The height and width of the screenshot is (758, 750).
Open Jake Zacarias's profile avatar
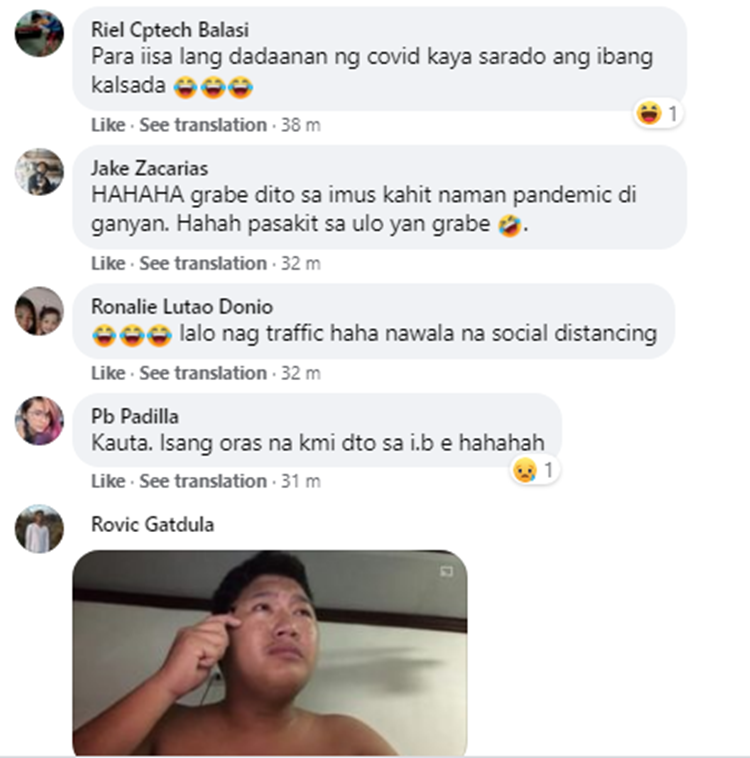point(39,172)
